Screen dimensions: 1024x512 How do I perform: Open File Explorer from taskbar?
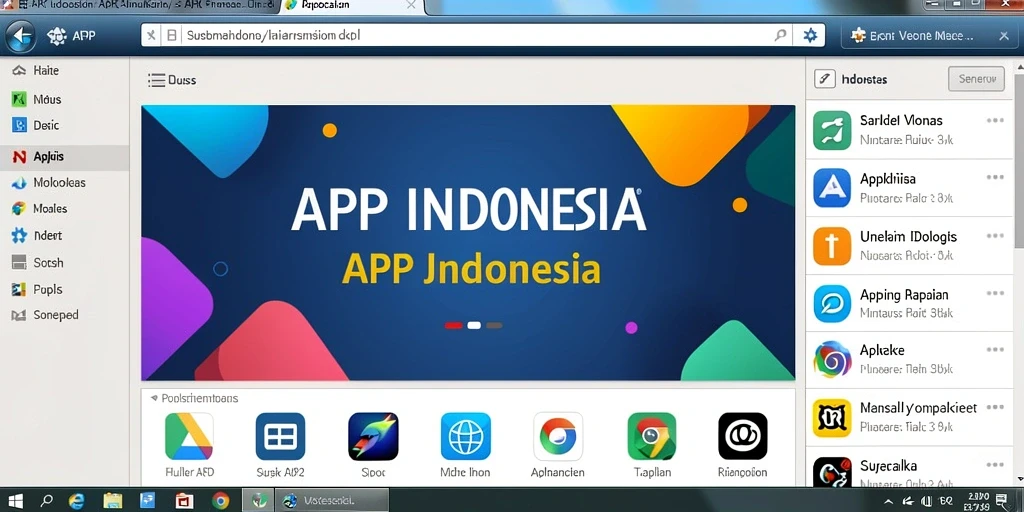(112, 501)
